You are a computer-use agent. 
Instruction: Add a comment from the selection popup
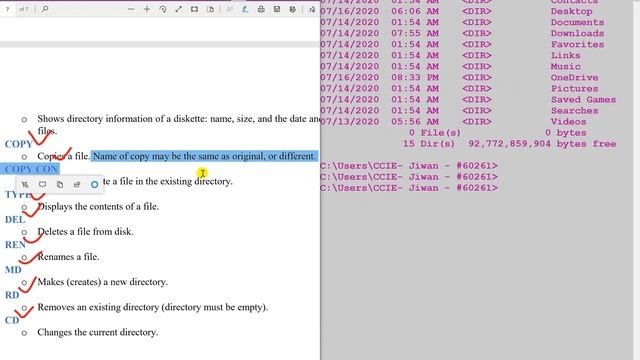click(42, 184)
